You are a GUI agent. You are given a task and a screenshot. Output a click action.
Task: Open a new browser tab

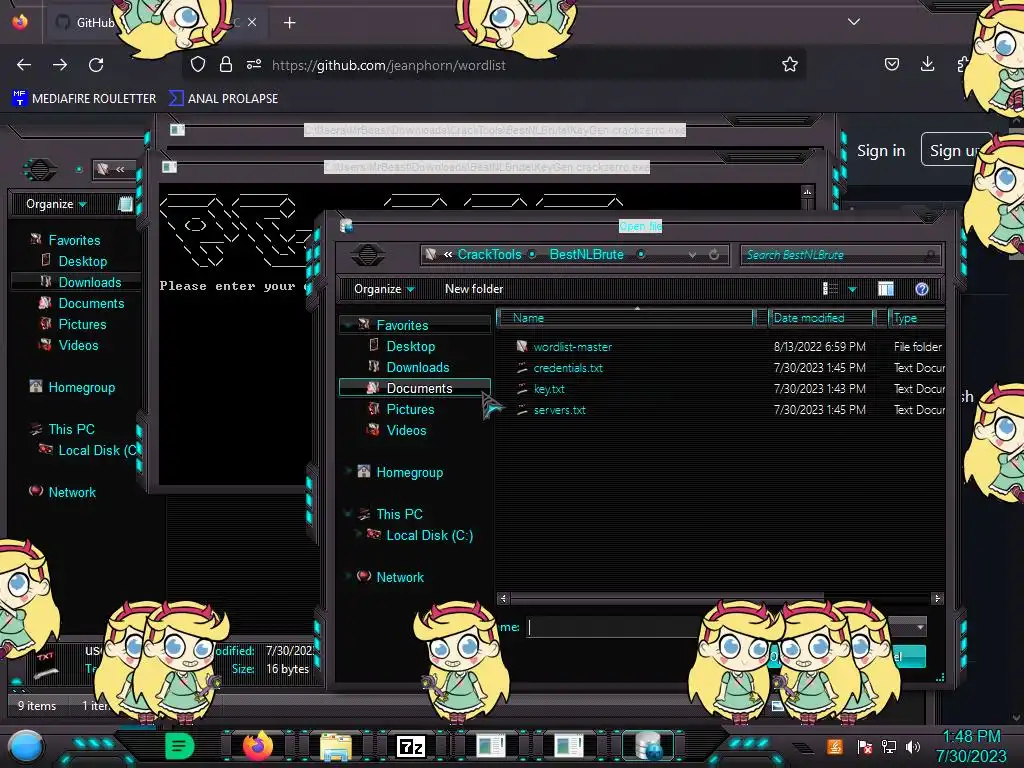tap(289, 23)
